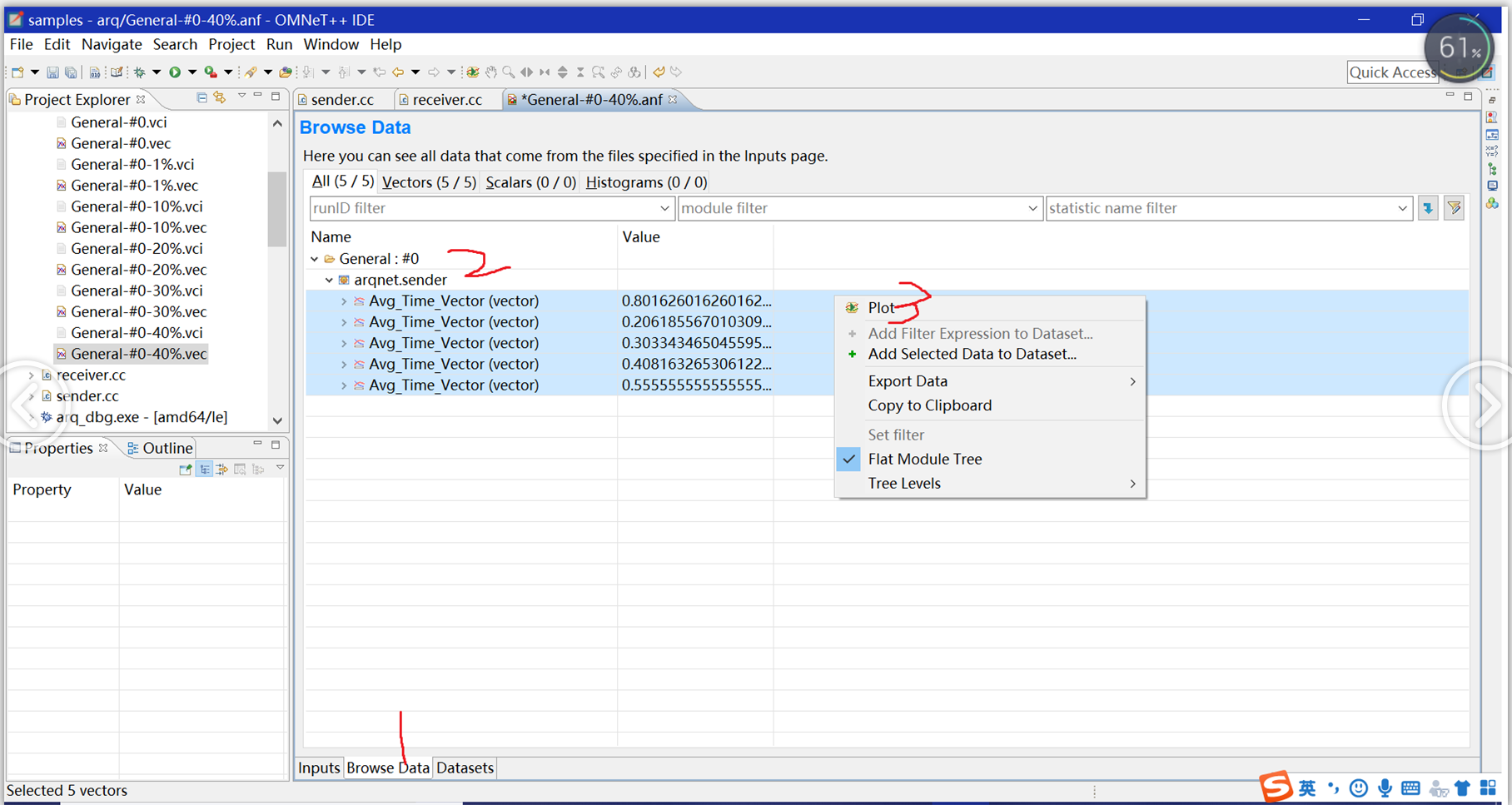Click the Save toolbar icon

52,72
